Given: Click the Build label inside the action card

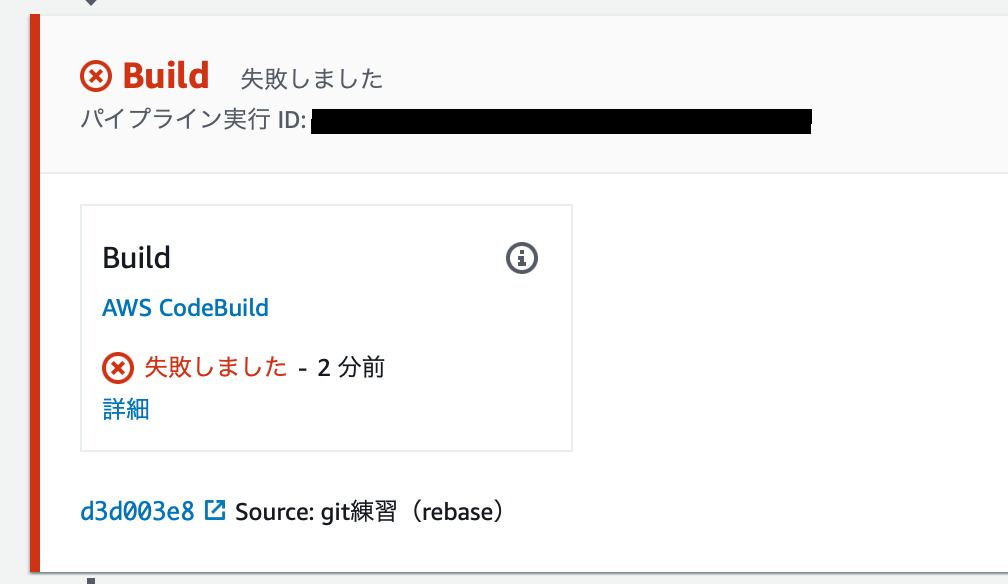Looking at the screenshot, I should pyautogui.click(x=137, y=257).
